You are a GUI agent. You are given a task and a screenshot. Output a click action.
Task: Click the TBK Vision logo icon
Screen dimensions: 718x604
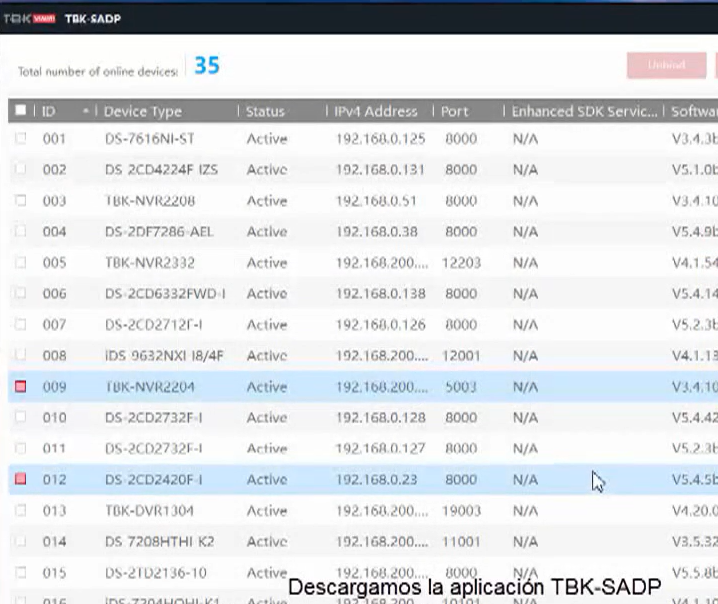click(28, 17)
